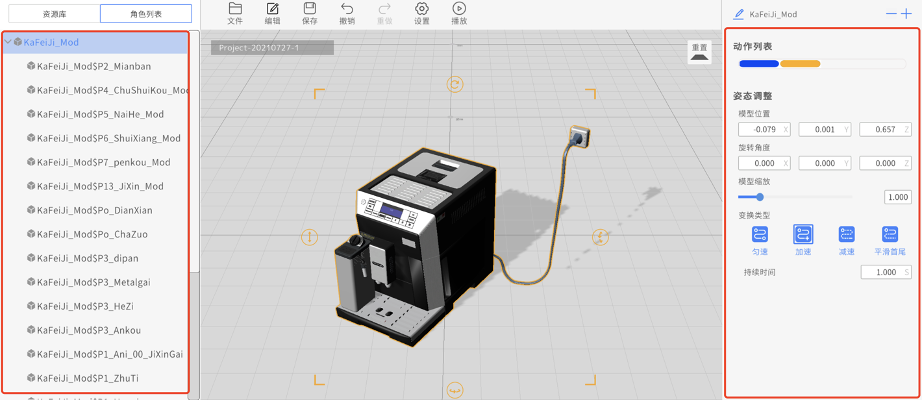The image size is (922, 400).
Task: Click the model scale value field 1.000
Action: pyautogui.click(x=898, y=197)
